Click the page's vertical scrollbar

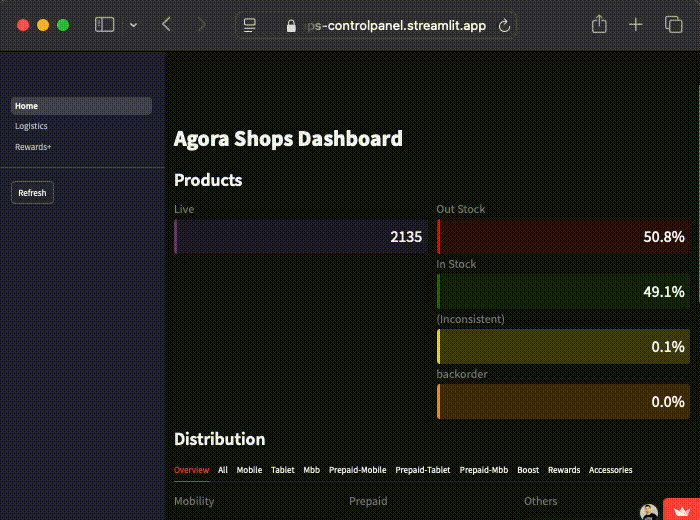point(698,196)
